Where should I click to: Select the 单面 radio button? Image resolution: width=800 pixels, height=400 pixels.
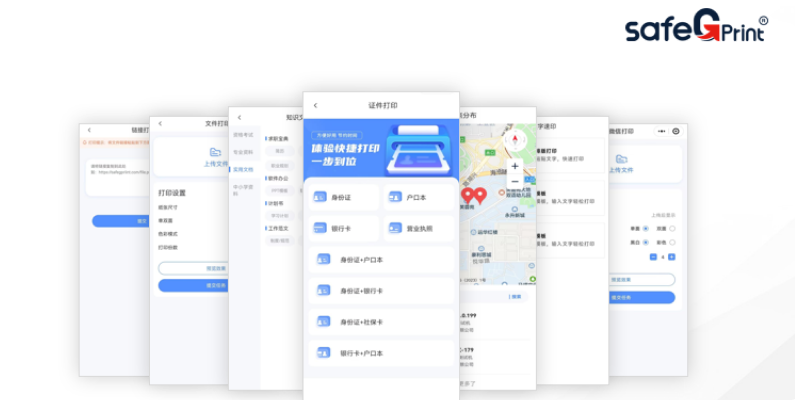pyautogui.click(x=645, y=229)
